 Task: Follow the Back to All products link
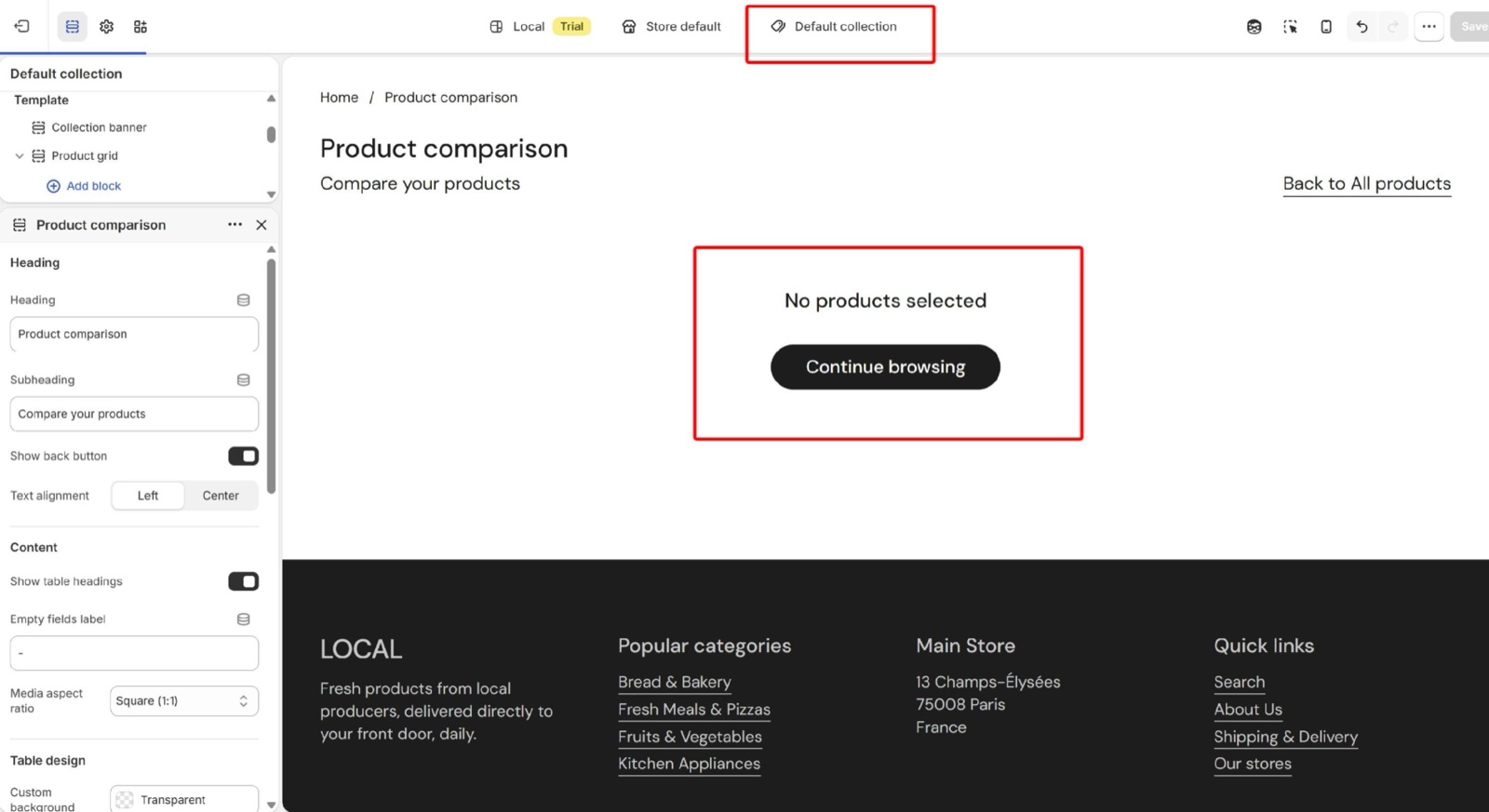[1366, 184]
